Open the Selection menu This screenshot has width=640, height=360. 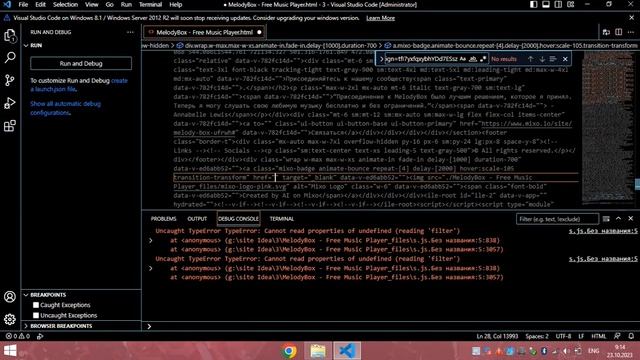coord(65,4)
